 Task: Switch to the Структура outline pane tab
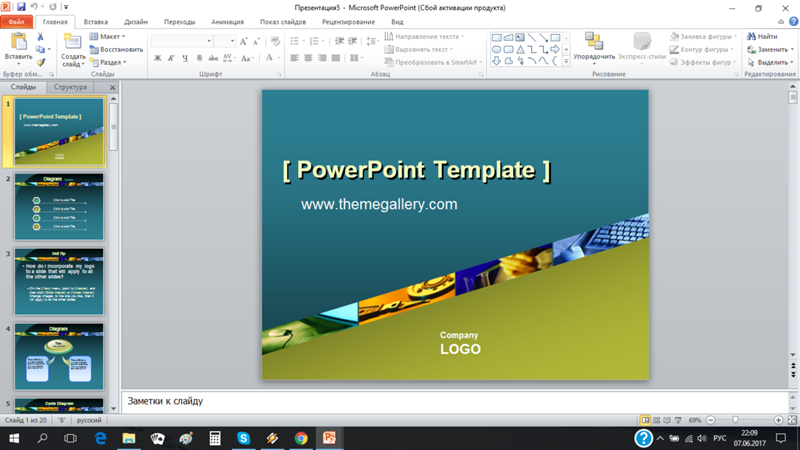70,87
